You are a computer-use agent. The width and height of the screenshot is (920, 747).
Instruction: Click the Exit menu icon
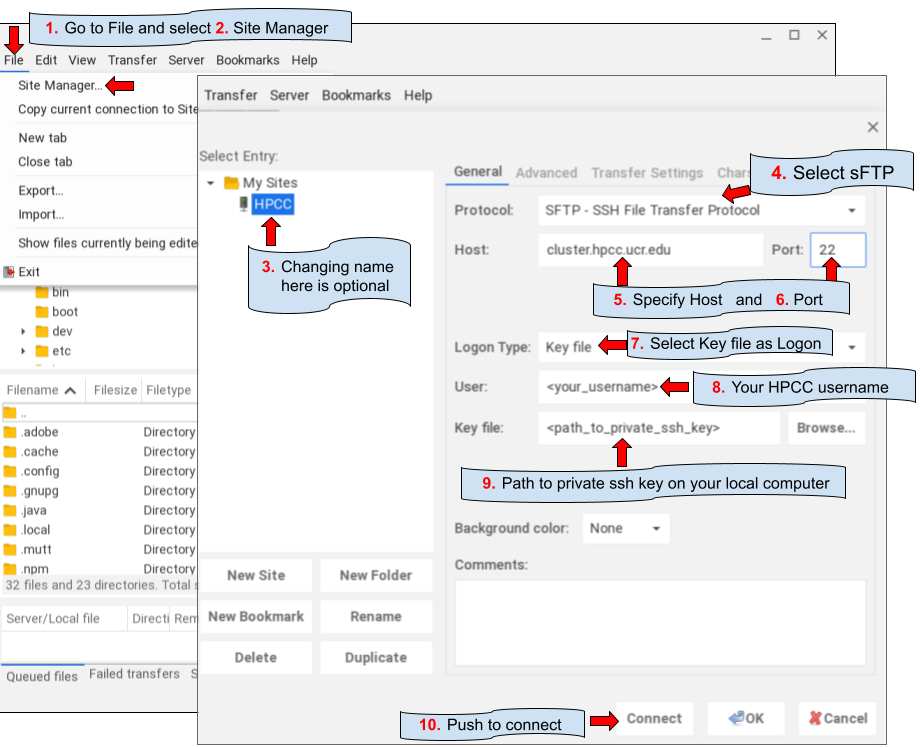(x=9, y=272)
